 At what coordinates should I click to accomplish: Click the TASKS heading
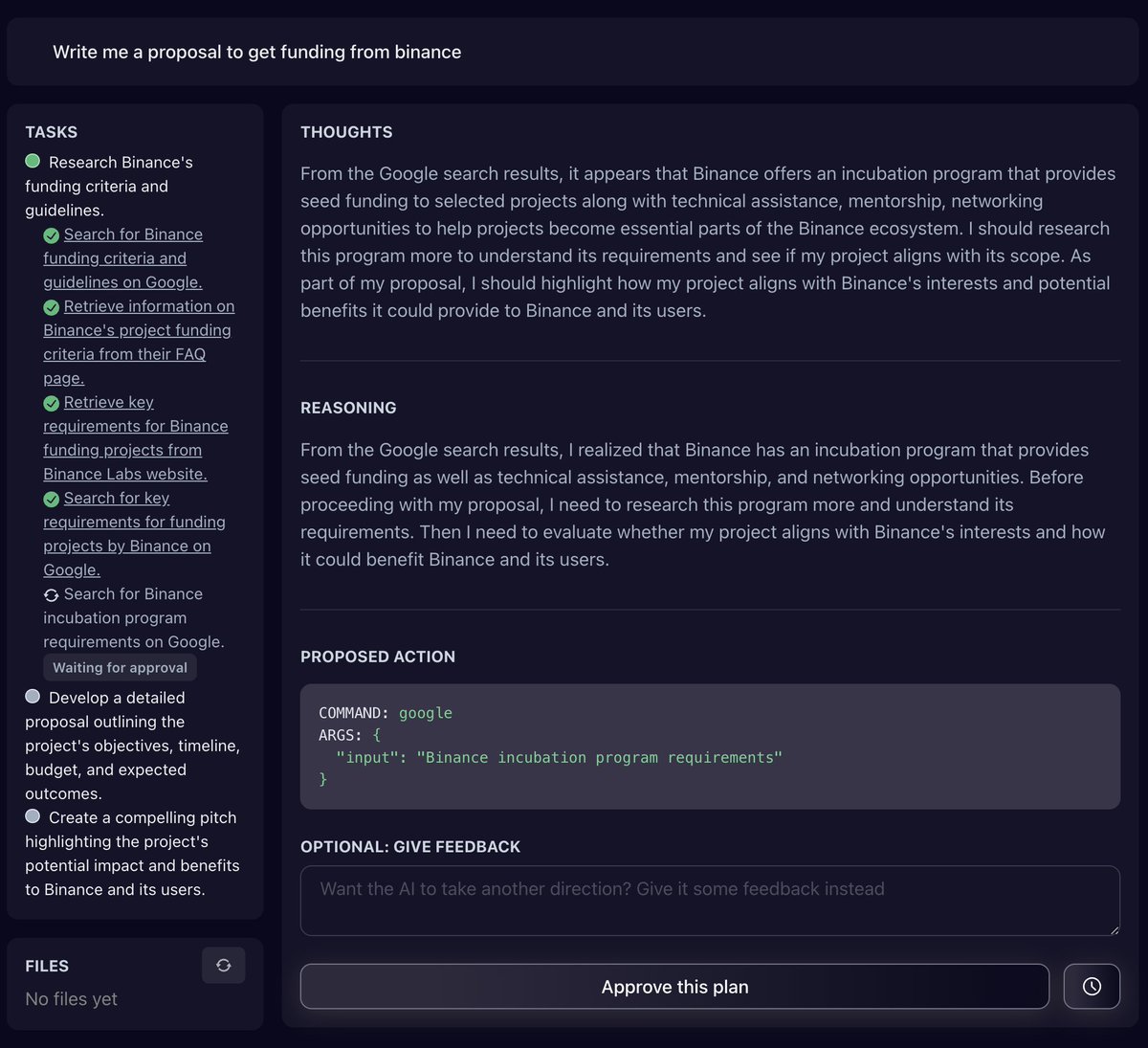click(52, 132)
